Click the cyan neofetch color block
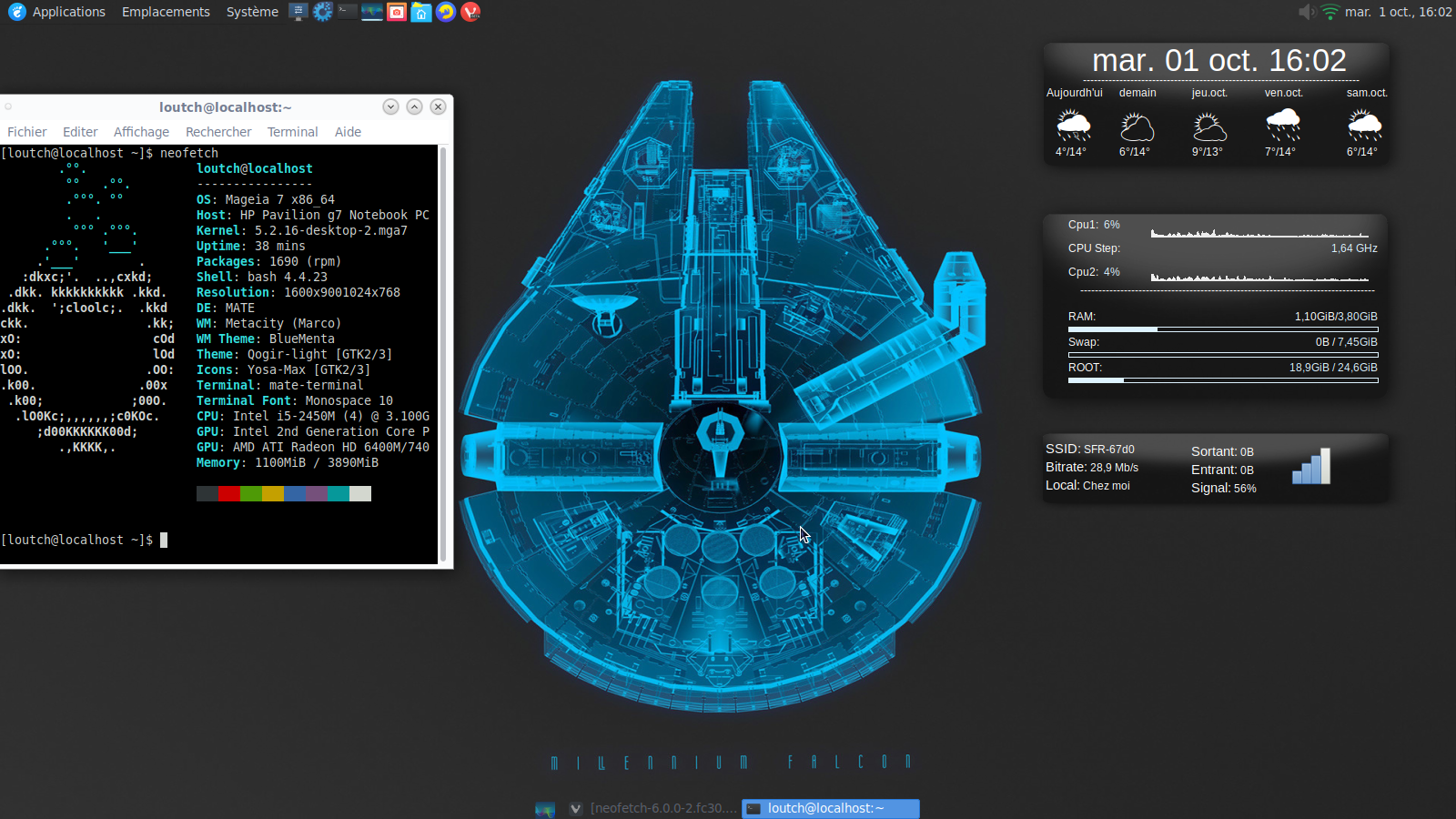Viewport: 1456px width, 819px height. coord(339,493)
